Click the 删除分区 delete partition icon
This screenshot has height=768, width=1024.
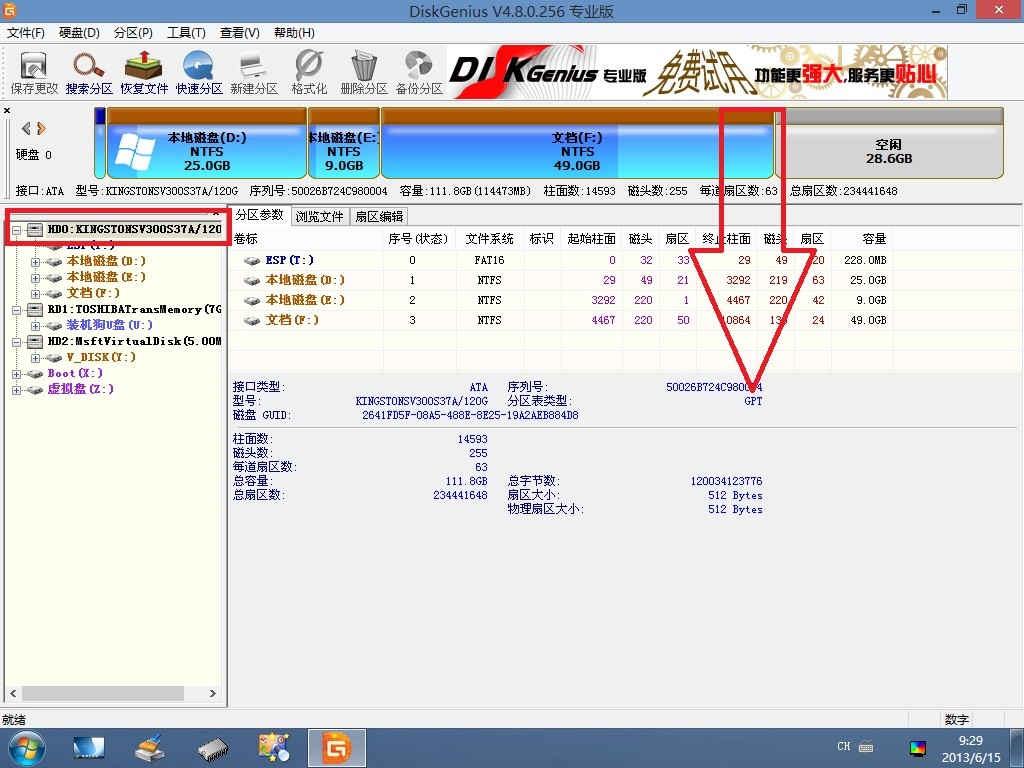364,72
